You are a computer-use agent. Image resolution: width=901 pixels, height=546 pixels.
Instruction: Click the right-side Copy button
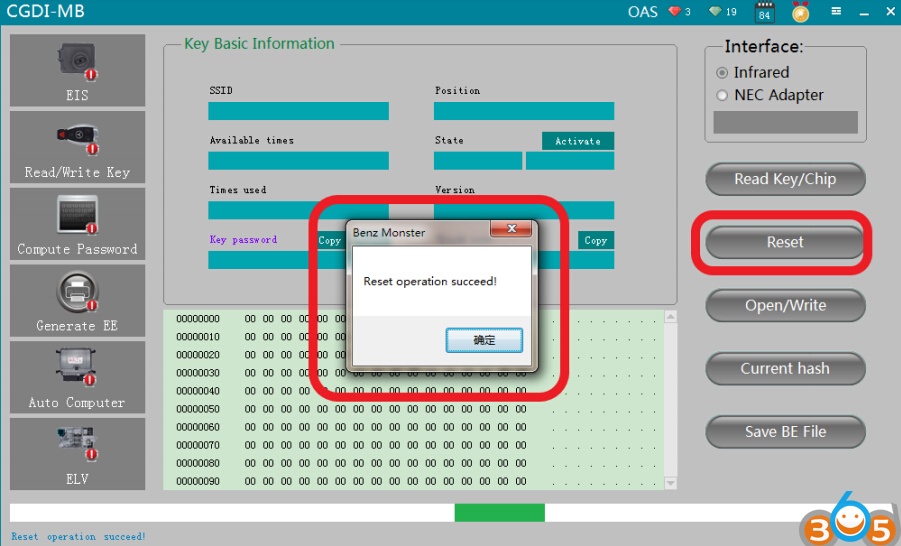[596, 241]
